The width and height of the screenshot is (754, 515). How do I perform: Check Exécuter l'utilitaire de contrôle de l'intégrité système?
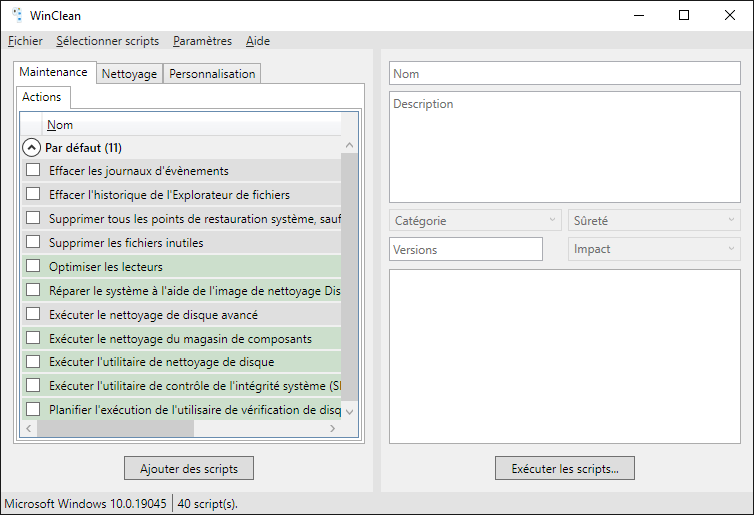coord(33,385)
